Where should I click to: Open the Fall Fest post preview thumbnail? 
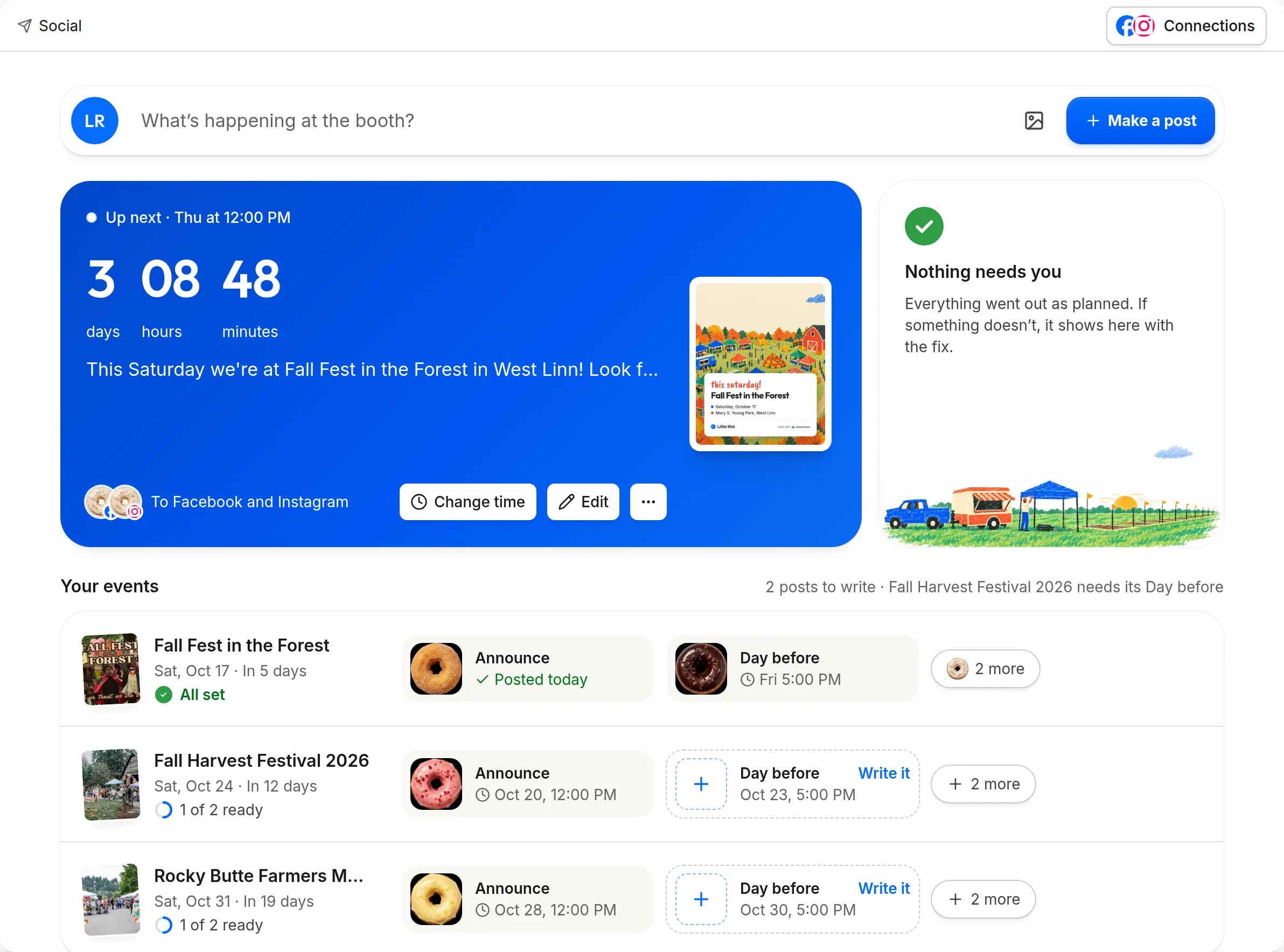point(760,363)
